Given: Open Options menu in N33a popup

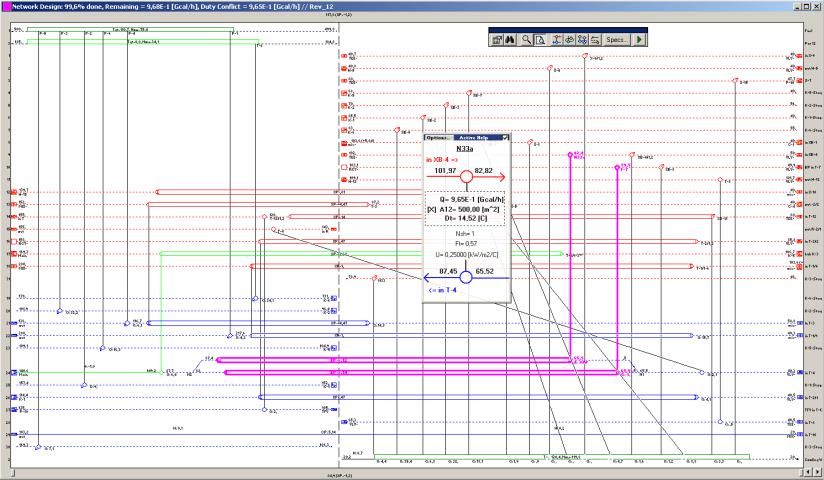Looking at the screenshot, I should click(436, 137).
